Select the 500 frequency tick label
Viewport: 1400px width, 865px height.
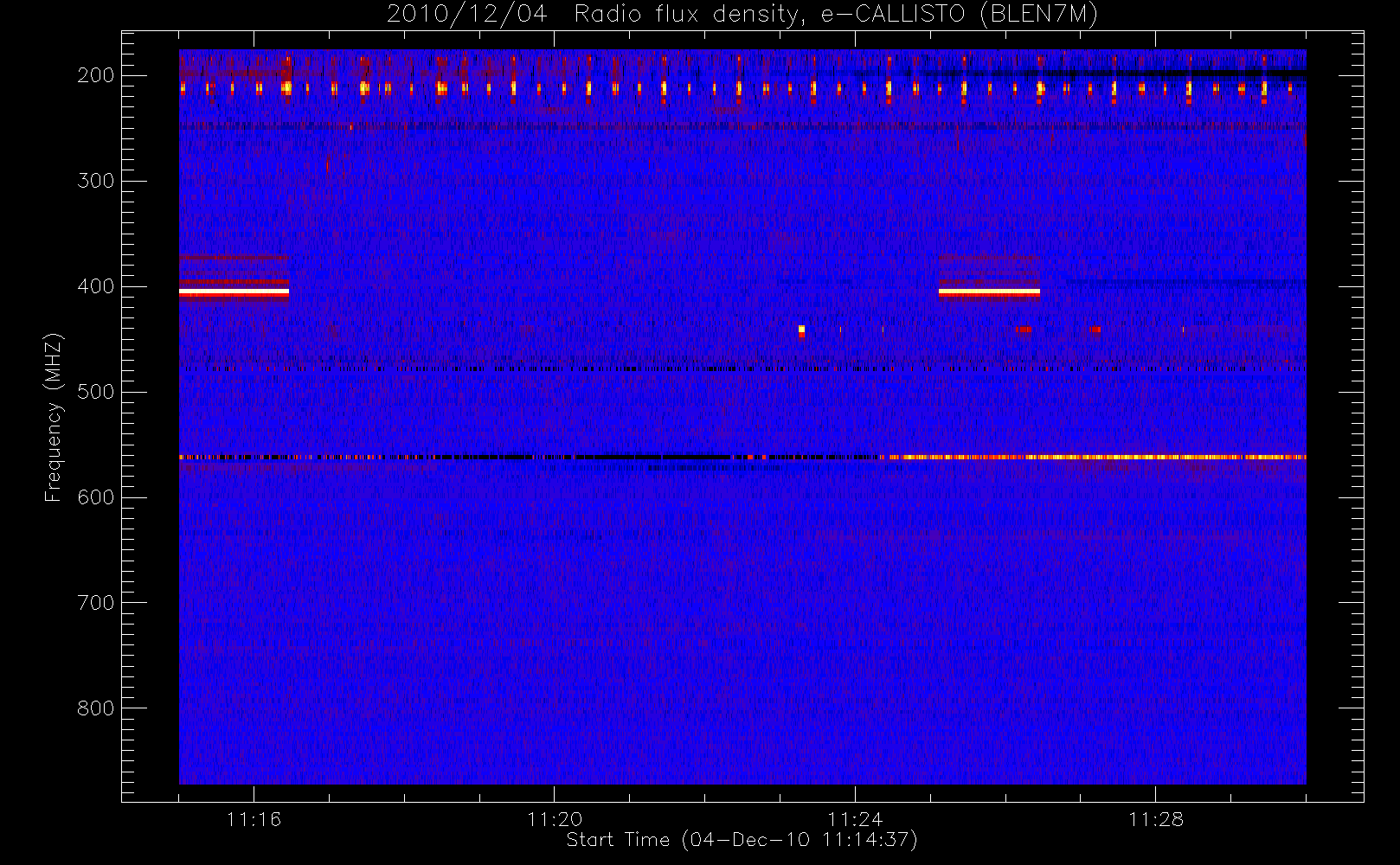point(96,392)
